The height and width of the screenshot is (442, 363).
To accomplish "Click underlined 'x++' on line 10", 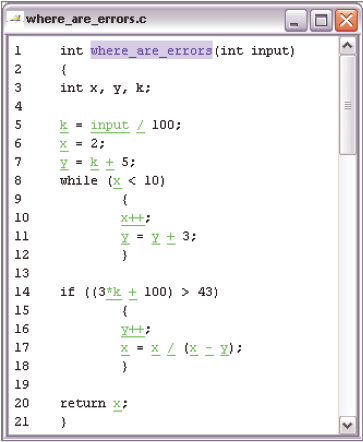I will [132, 219].
